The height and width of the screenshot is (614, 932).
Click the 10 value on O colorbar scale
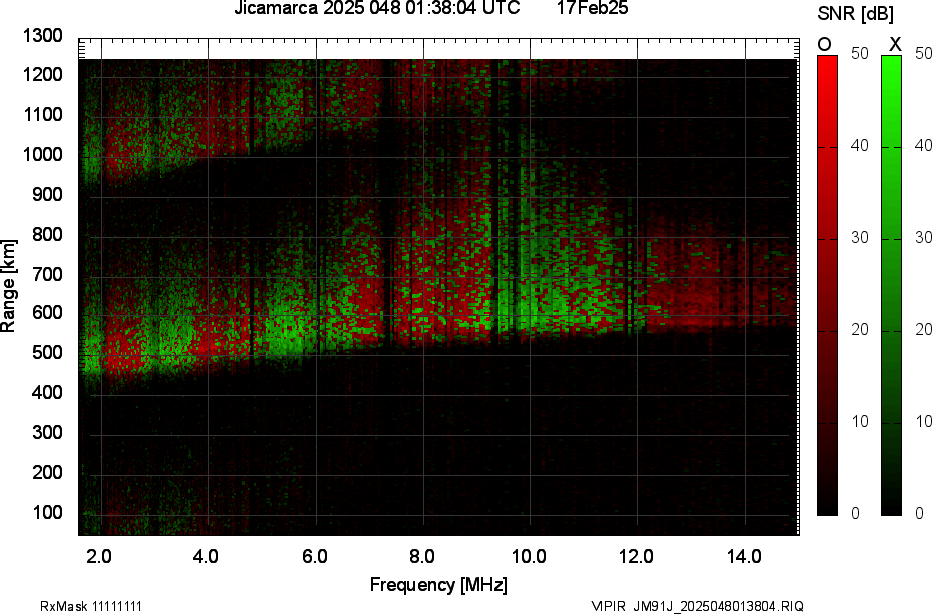pyautogui.click(x=860, y=421)
